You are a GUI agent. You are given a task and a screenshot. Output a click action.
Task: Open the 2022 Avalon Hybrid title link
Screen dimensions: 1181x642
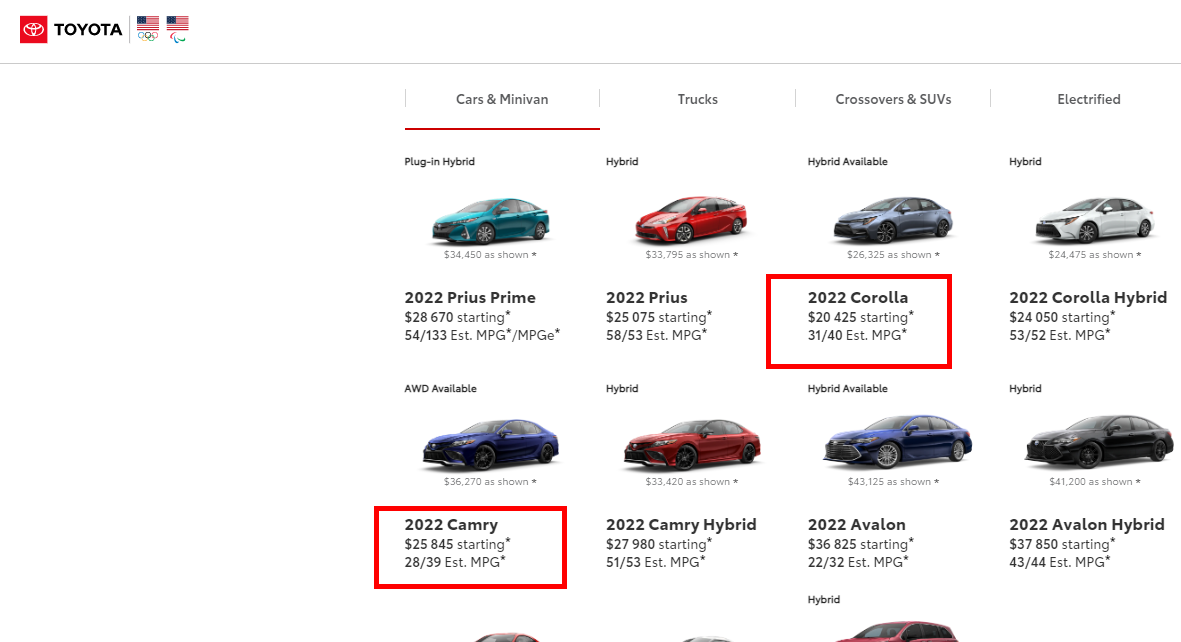pos(1087,524)
